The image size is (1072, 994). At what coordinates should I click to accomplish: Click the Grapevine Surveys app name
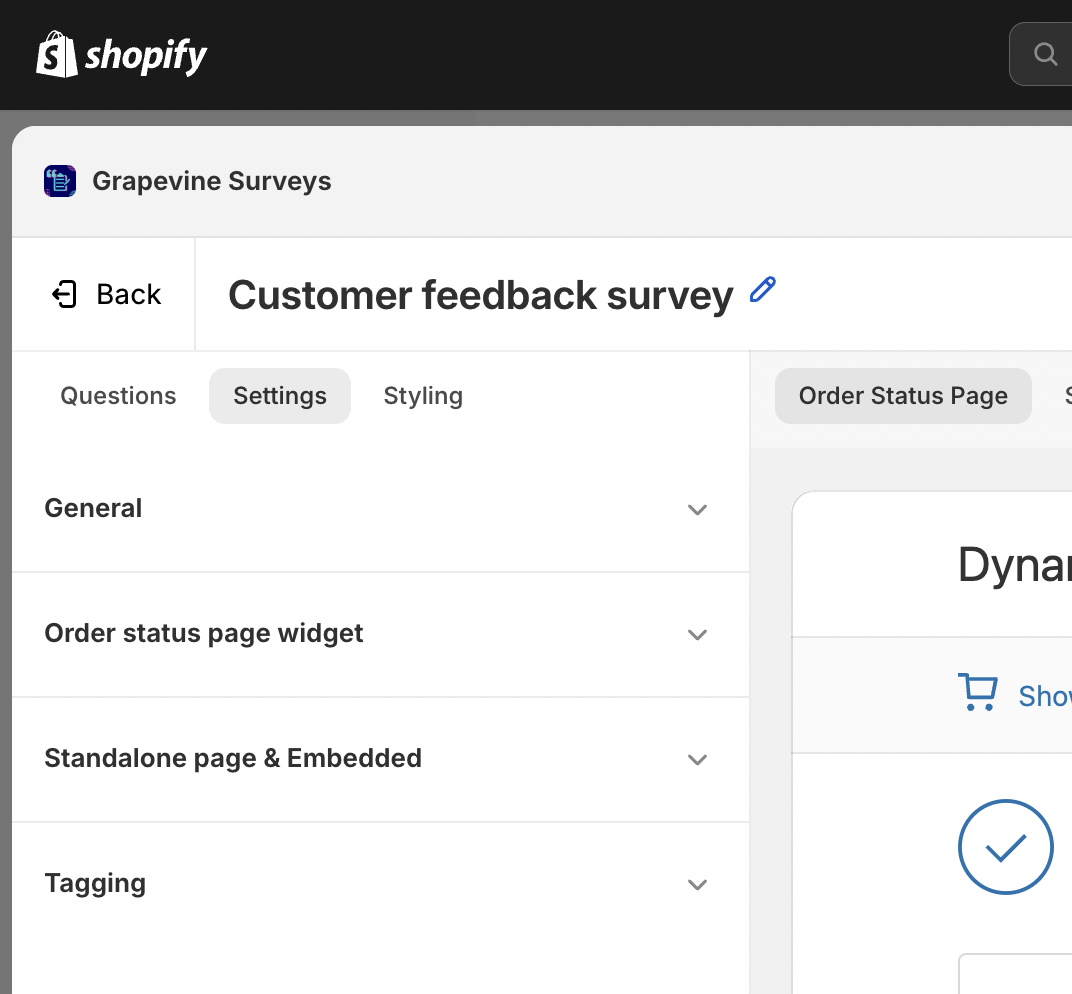[x=212, y=181]
